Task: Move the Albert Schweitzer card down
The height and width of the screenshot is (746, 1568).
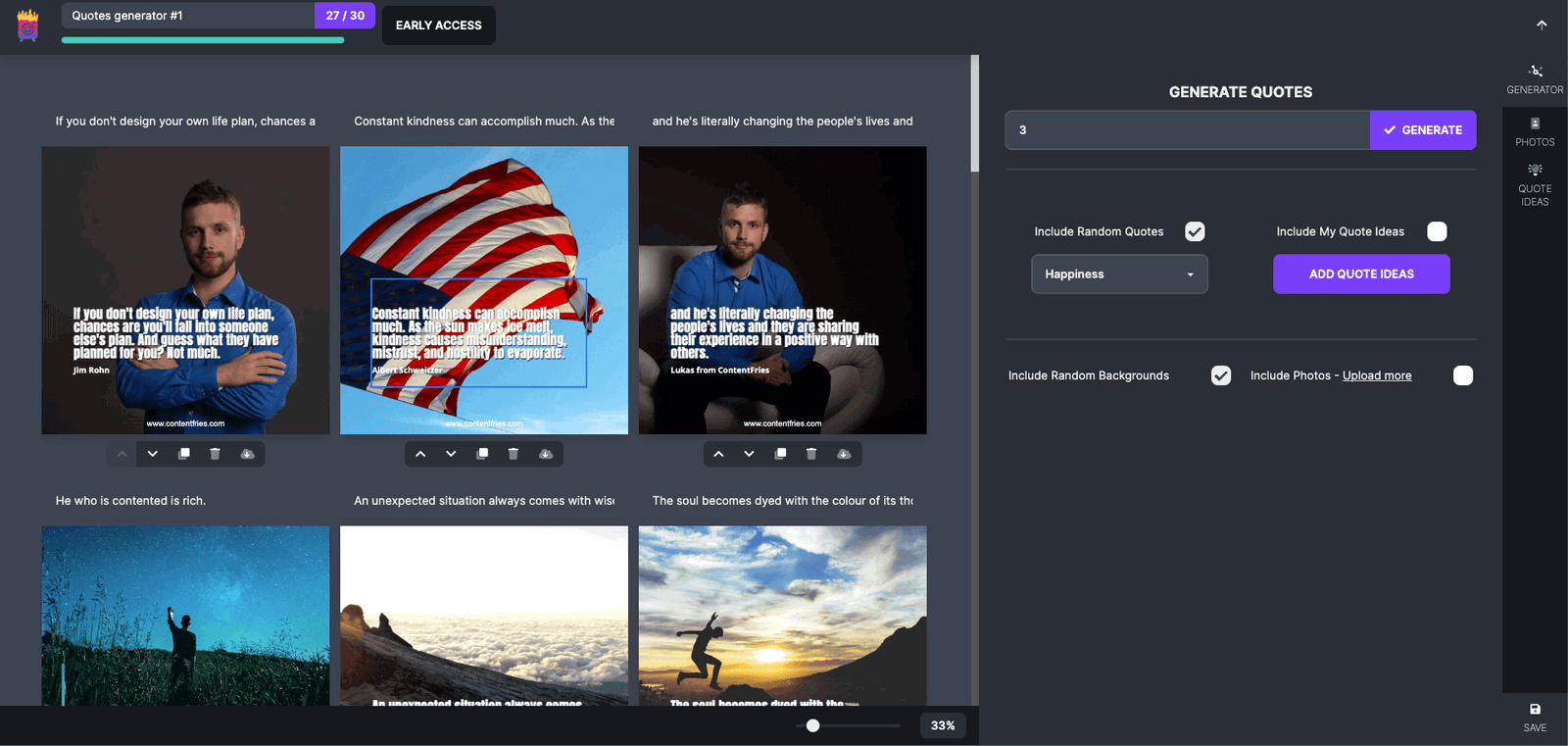Action: 451,454
